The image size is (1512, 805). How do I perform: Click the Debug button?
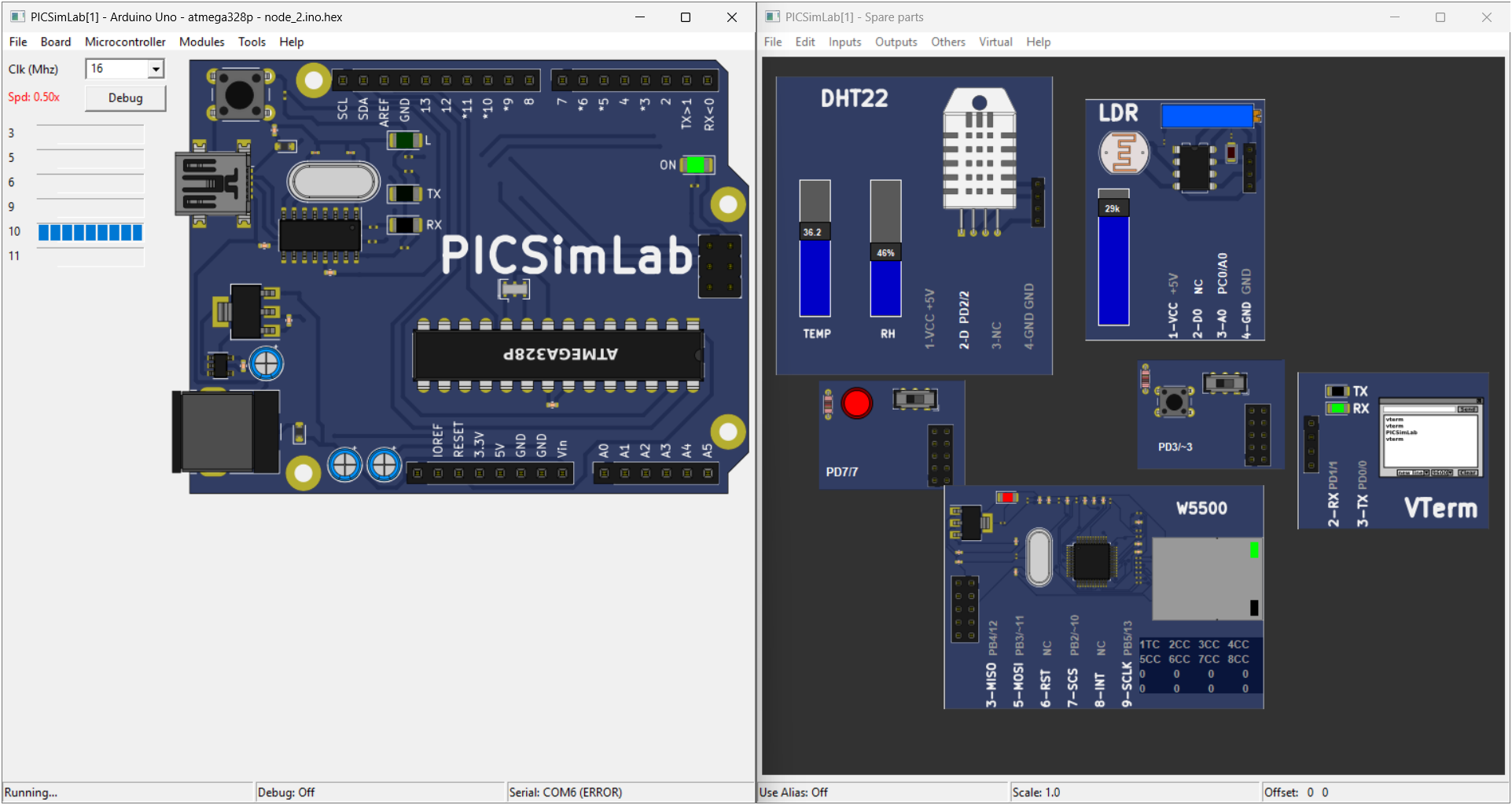pos(126,97)
